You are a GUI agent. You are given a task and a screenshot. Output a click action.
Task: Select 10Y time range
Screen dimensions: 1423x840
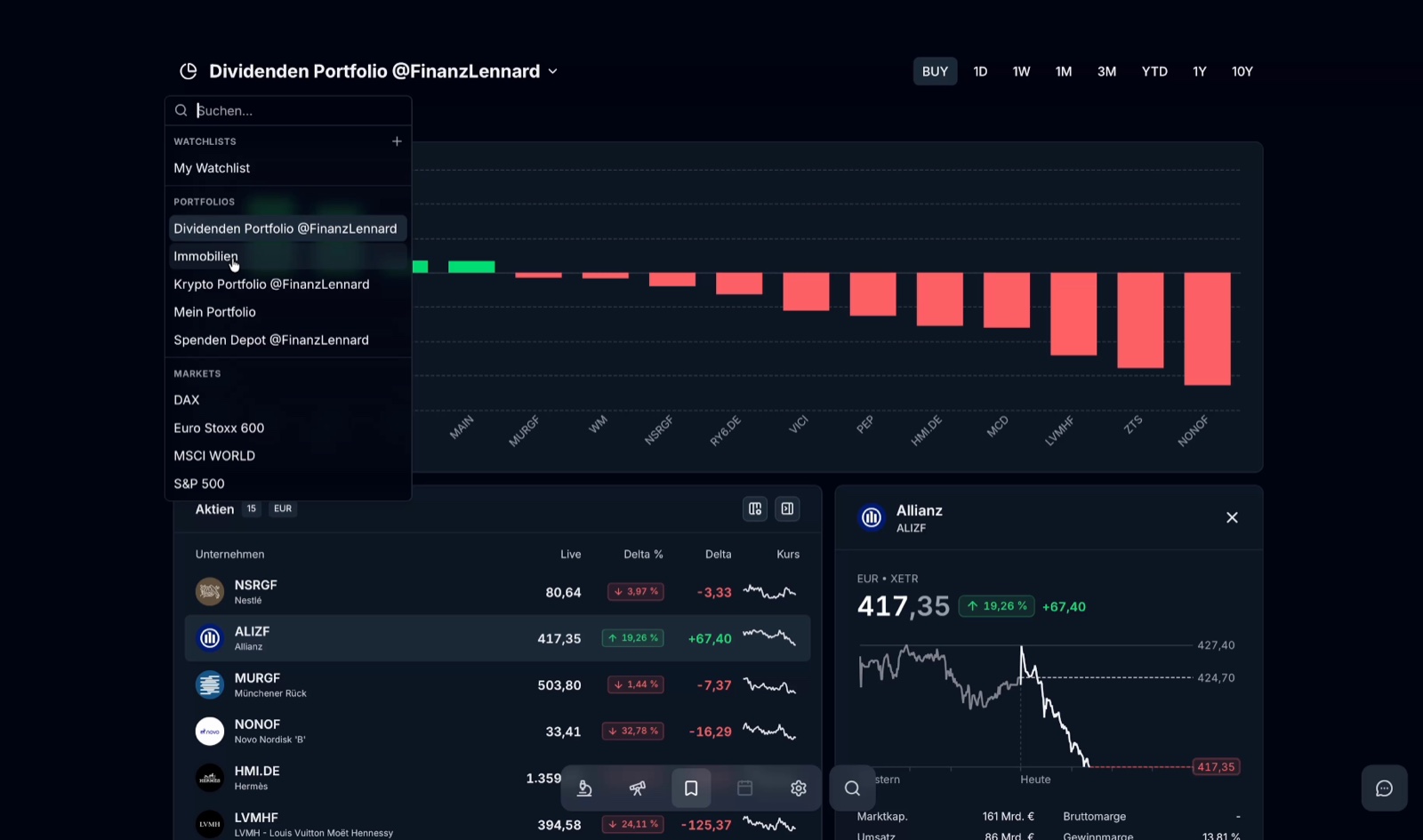(x=1242, y=71)
